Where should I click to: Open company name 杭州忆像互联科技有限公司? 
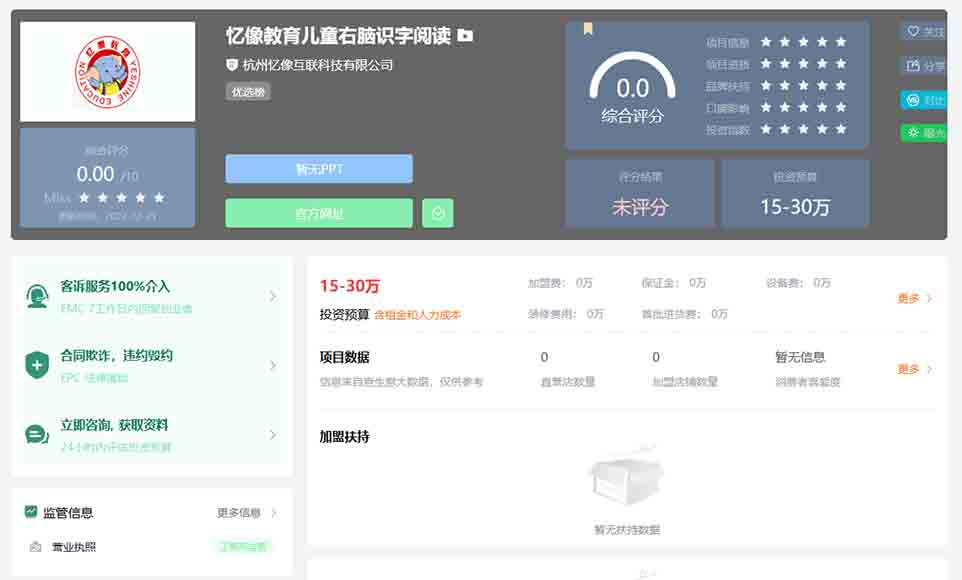pyautogui.click(x=317, y=64)
